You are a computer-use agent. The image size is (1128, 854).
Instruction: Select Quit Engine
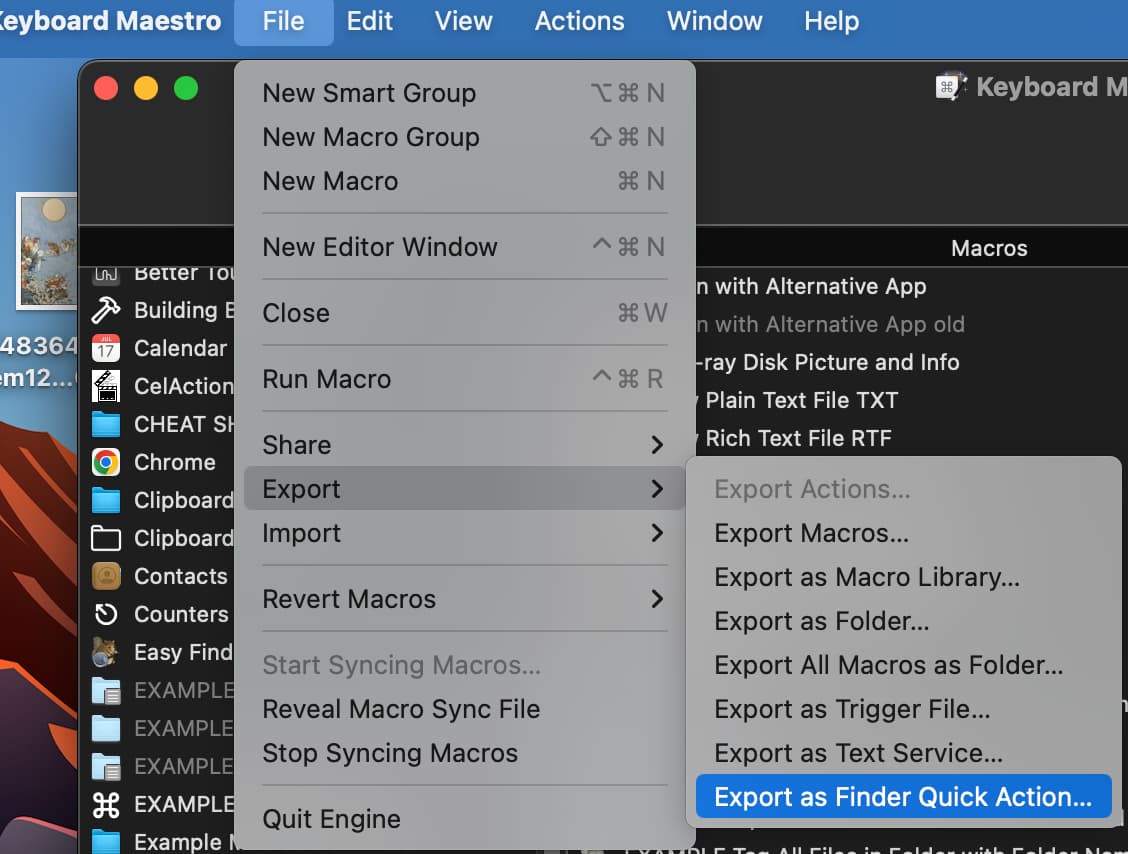coord(464,819)
